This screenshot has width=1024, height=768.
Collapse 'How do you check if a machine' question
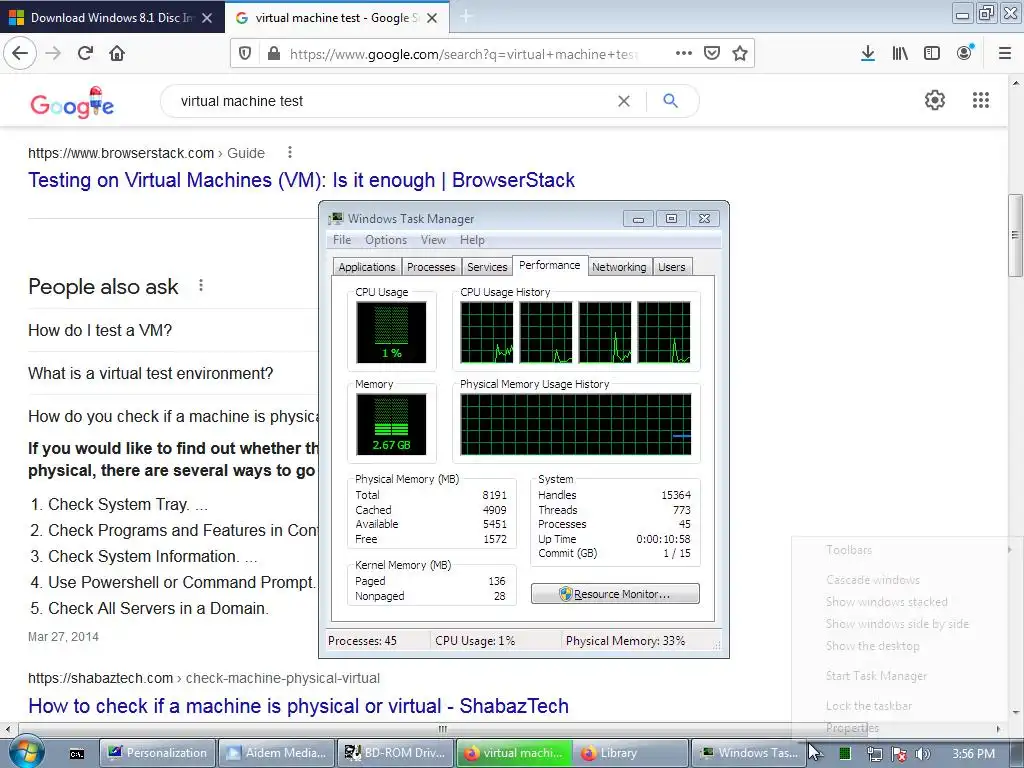click(173, 417)
